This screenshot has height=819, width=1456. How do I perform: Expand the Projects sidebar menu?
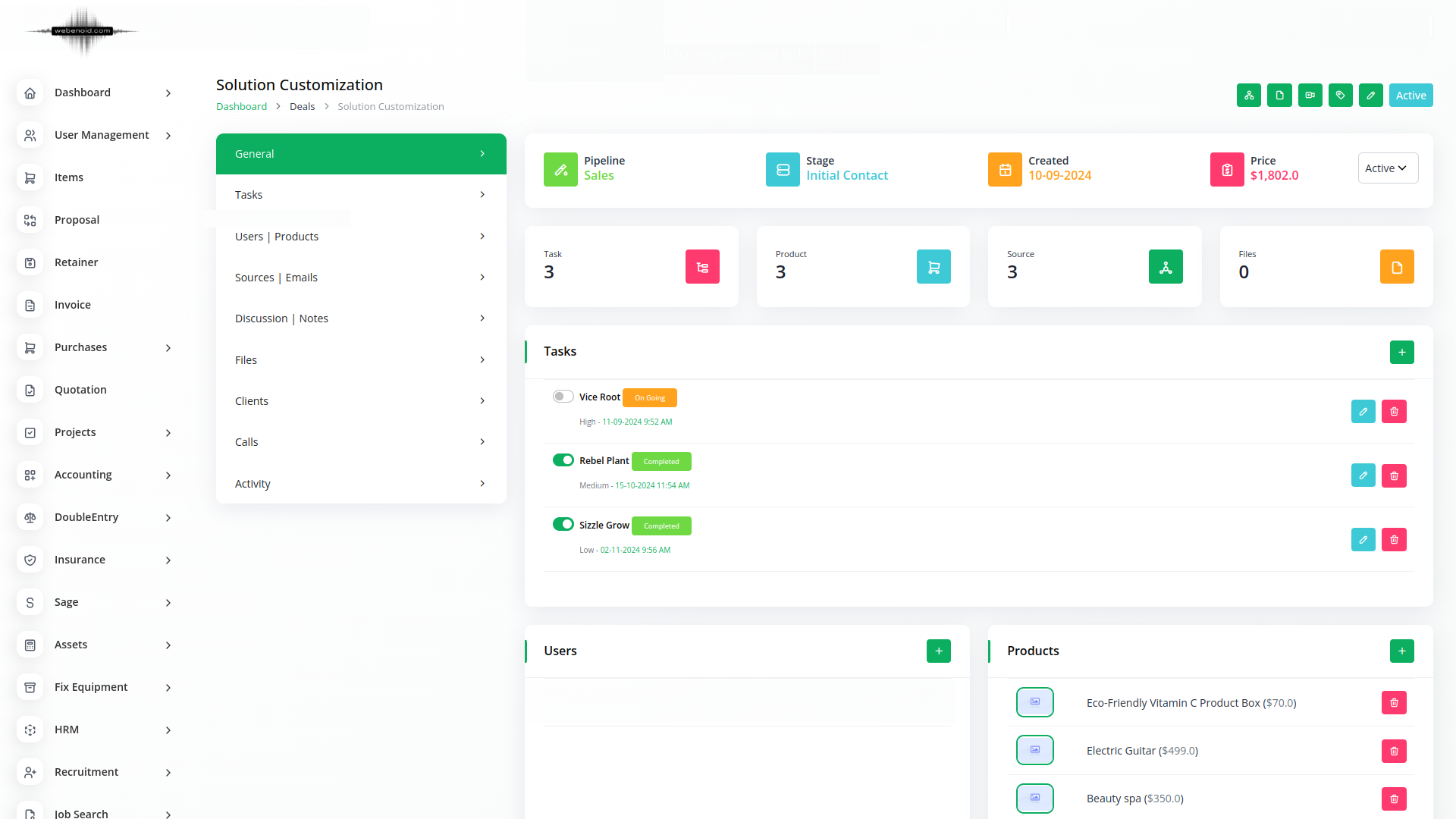168,433
